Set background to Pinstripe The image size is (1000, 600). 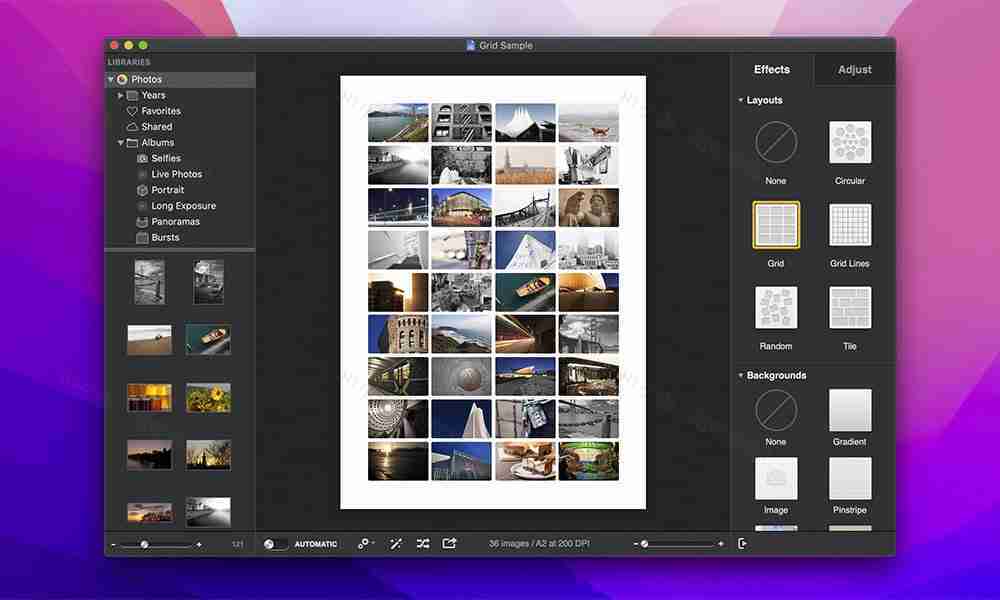pyautogui.click(x=849, y=476)
